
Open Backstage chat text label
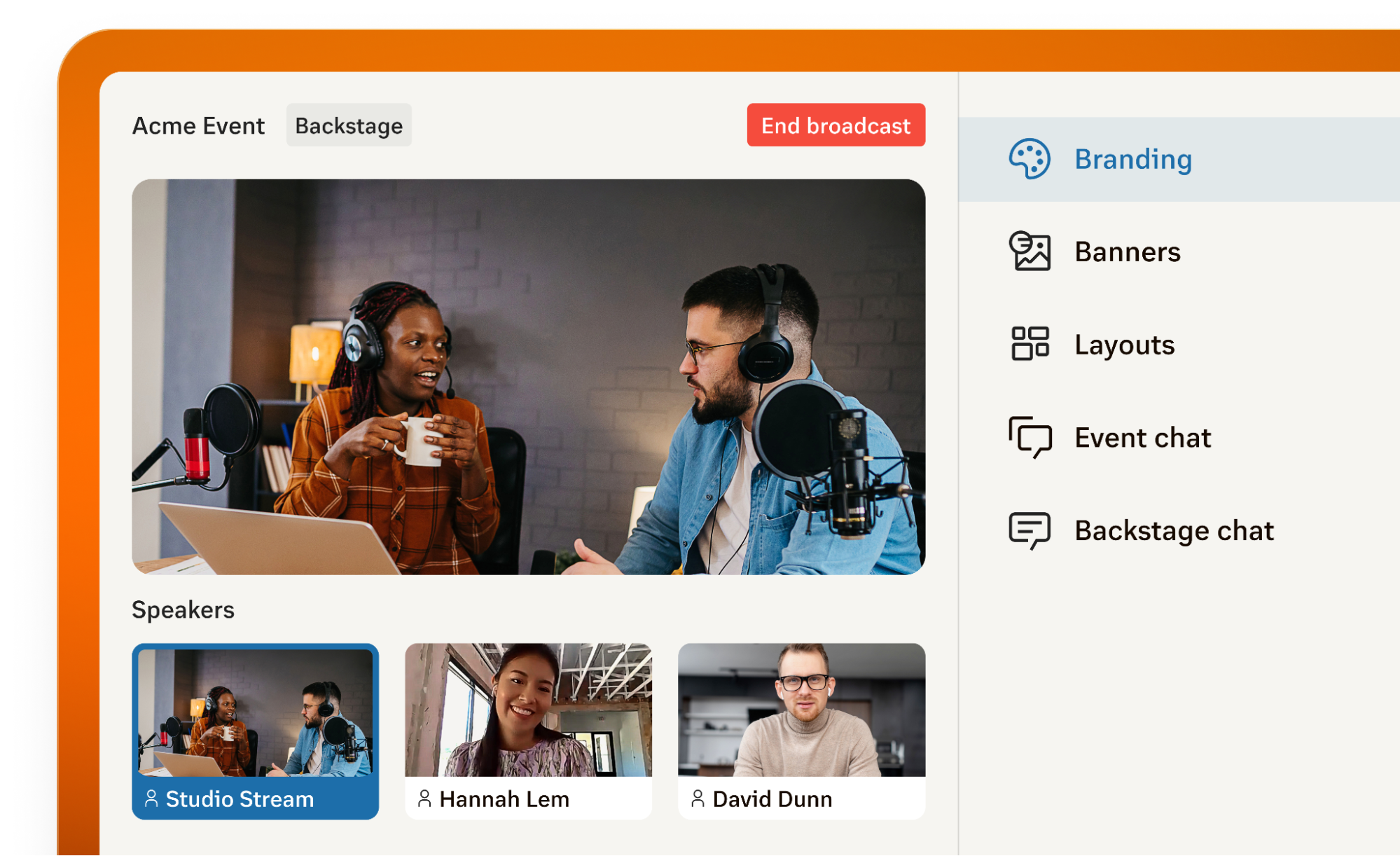coord(1174,530)
